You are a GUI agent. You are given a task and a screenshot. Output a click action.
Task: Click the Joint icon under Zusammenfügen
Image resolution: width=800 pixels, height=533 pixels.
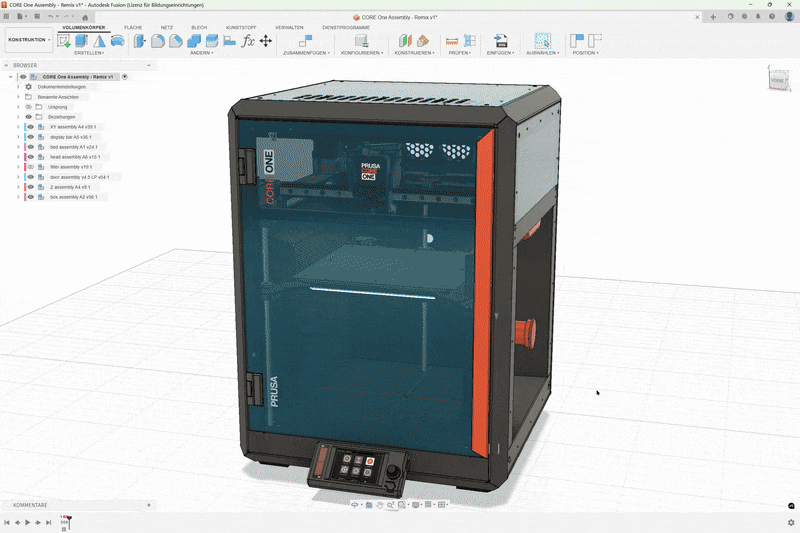coord(305,41)
